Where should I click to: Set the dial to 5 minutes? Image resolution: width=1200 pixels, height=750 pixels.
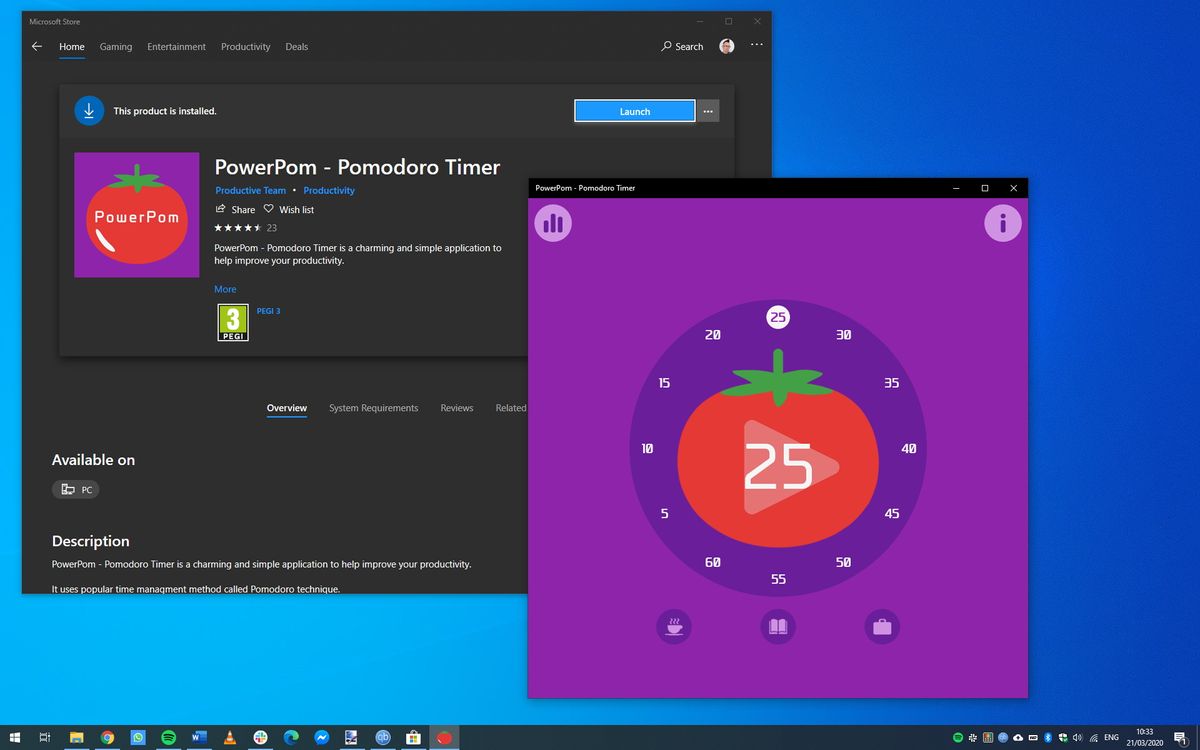point(664,513)
